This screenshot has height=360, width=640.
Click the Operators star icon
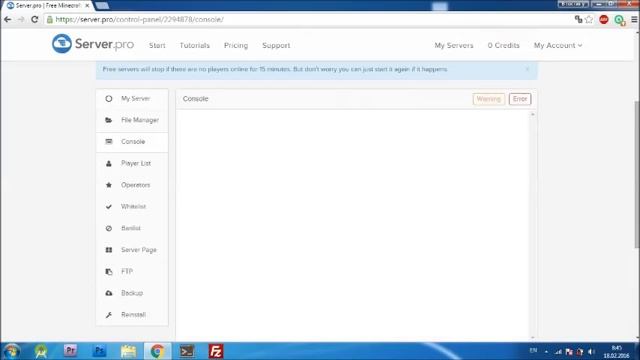[x=109, y=185]
